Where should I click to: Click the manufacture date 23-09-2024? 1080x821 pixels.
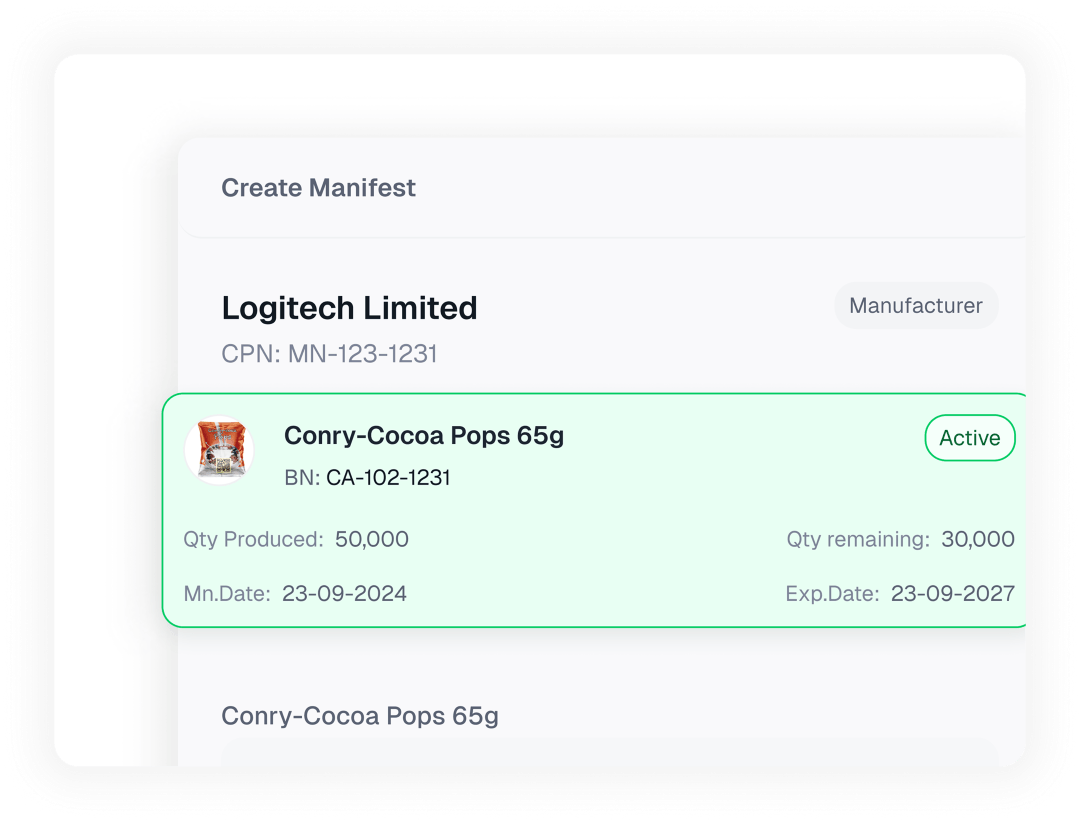click(344, 594)
